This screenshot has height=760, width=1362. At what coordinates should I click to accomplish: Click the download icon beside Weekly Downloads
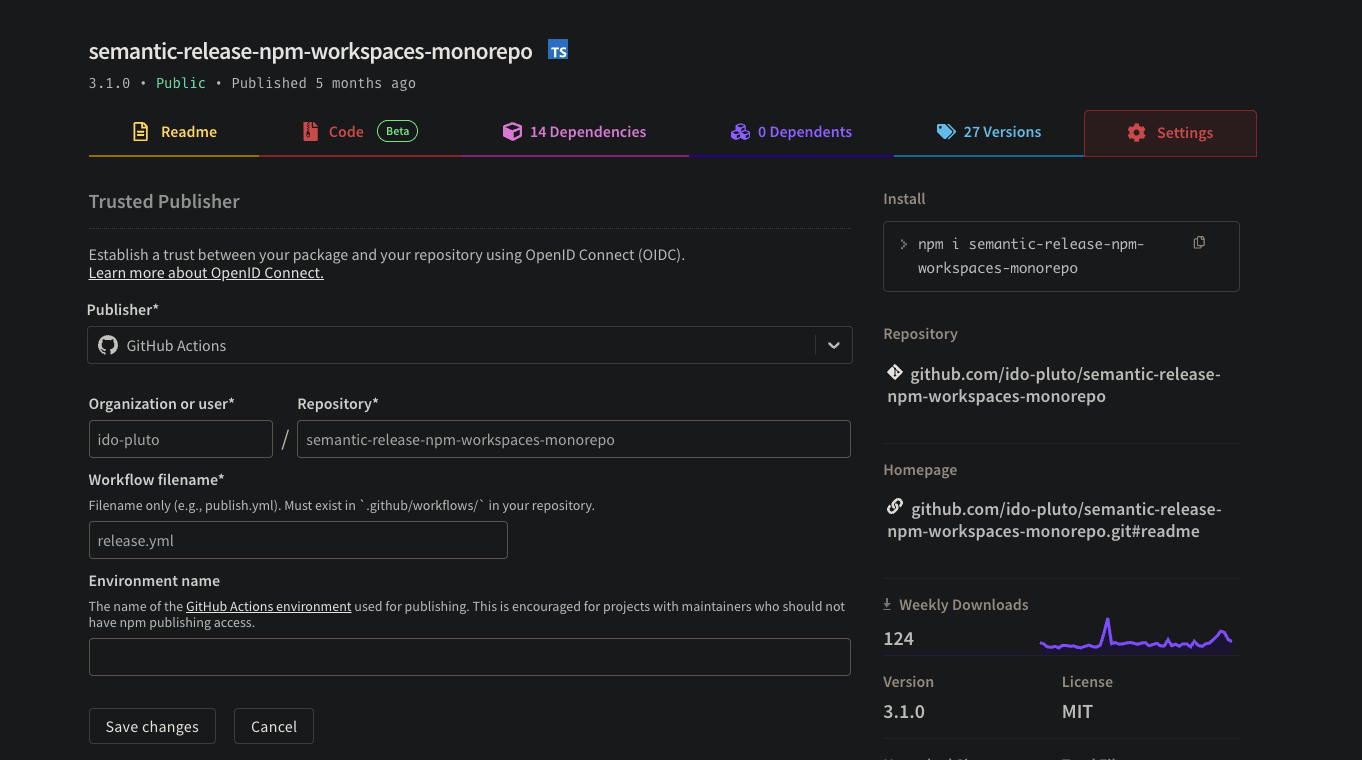pos(887,604)
